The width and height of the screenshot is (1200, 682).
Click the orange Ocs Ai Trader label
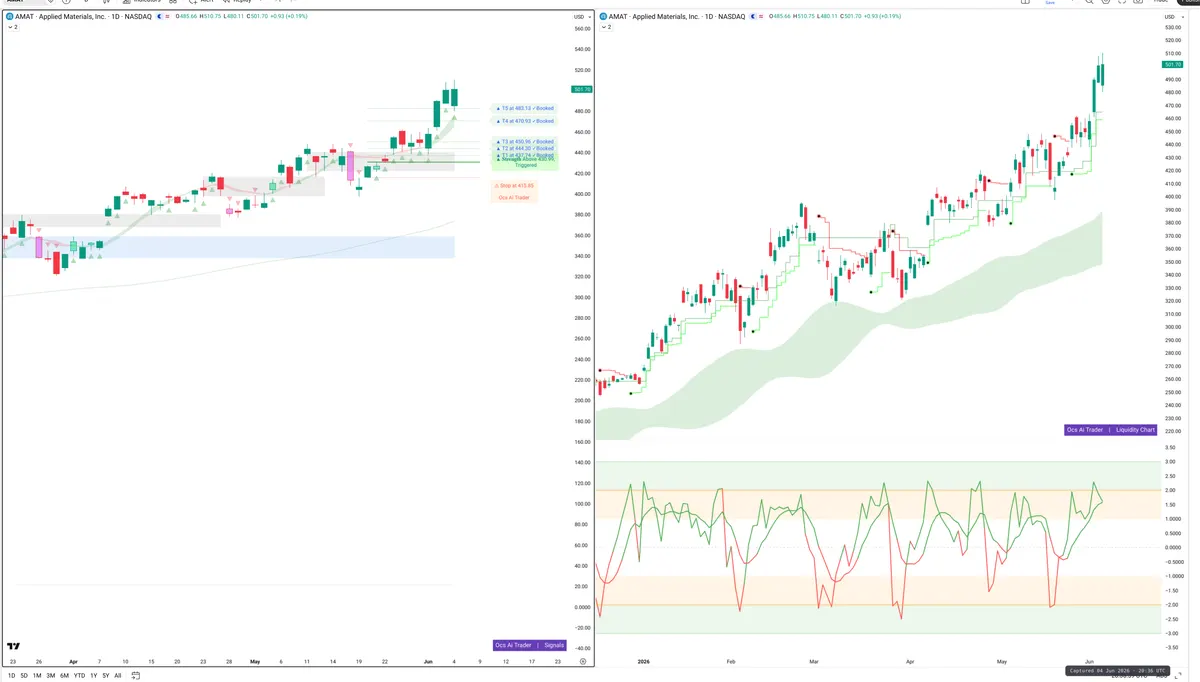click(516, 197)
